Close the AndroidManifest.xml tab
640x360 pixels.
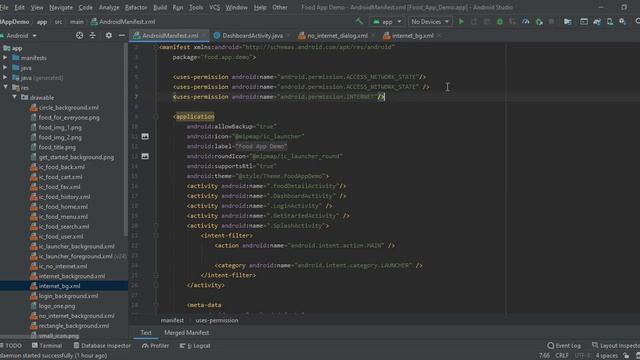click(204, 36)
